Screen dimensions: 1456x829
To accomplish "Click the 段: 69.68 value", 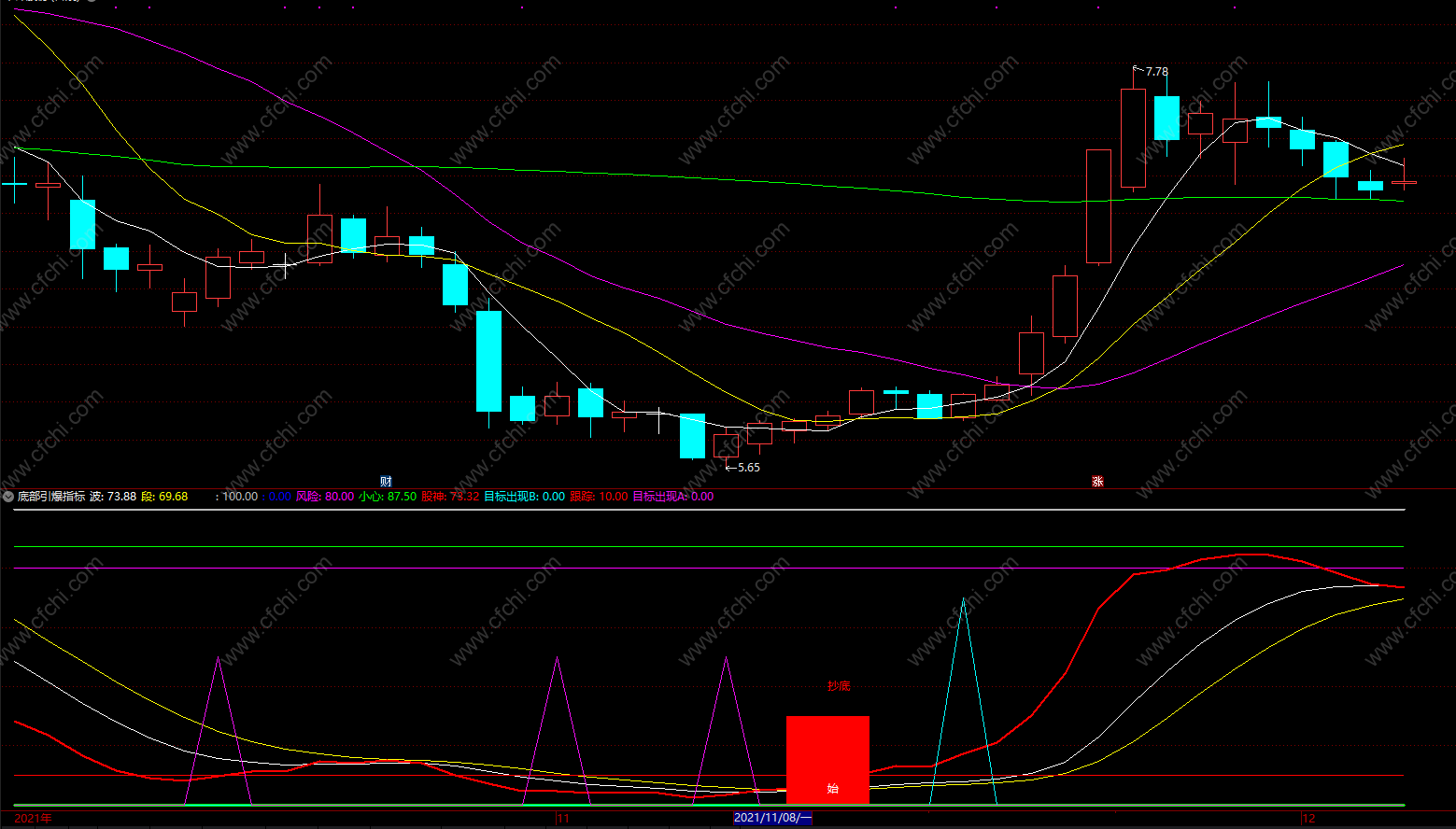I will tap(164, 497).
